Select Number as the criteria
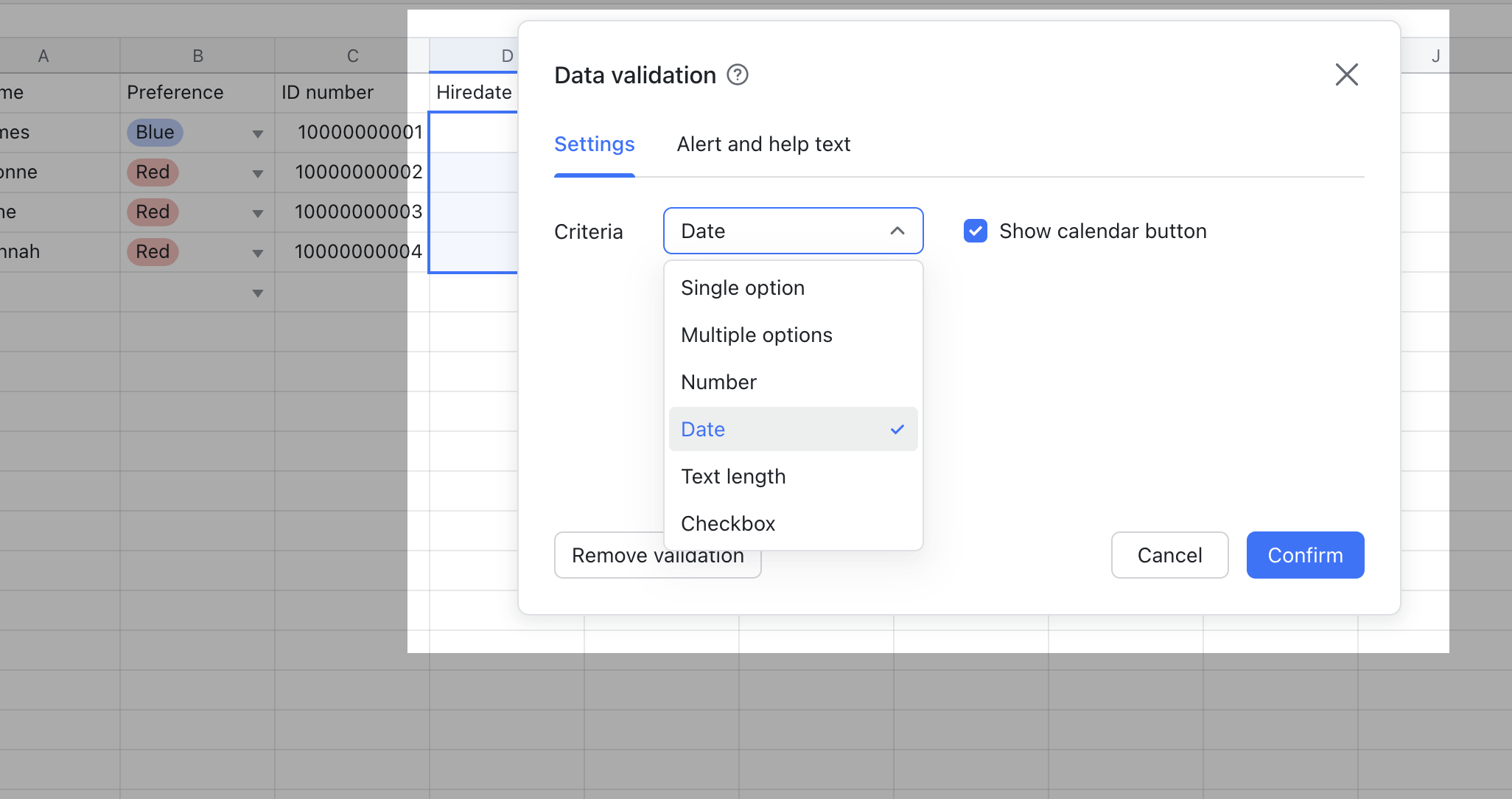1512x799 pixels. click(718, 382)
